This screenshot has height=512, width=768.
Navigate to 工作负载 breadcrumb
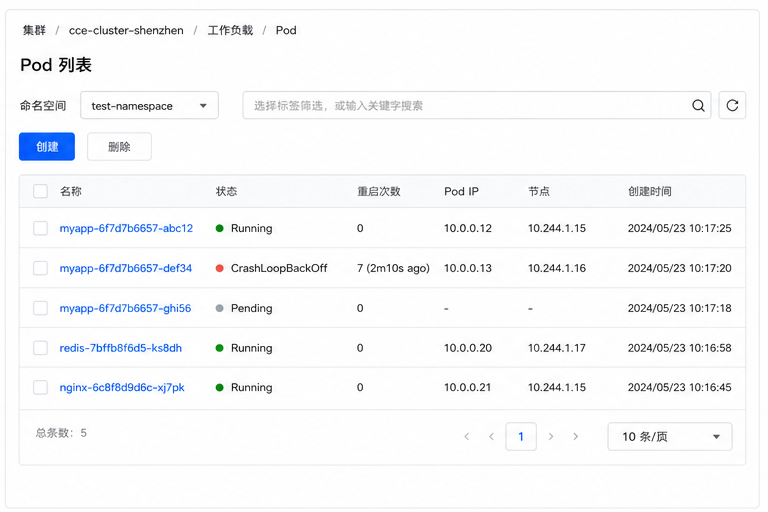230,30
